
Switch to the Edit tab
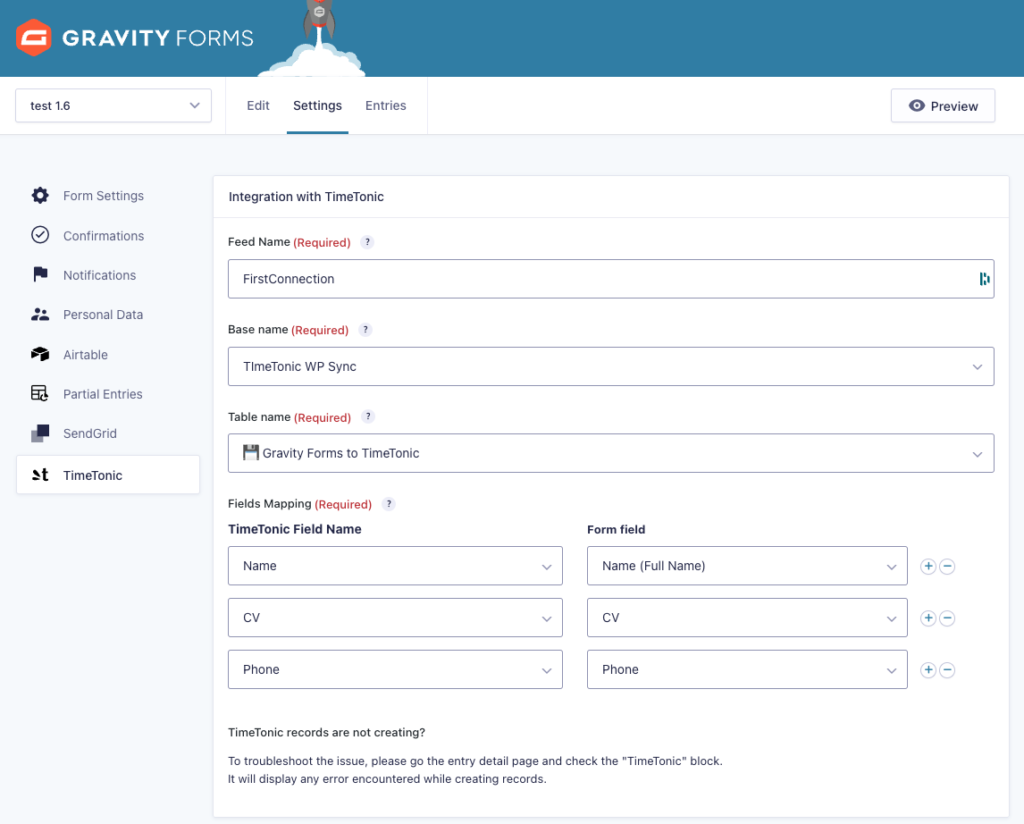[x=258, y=106]
